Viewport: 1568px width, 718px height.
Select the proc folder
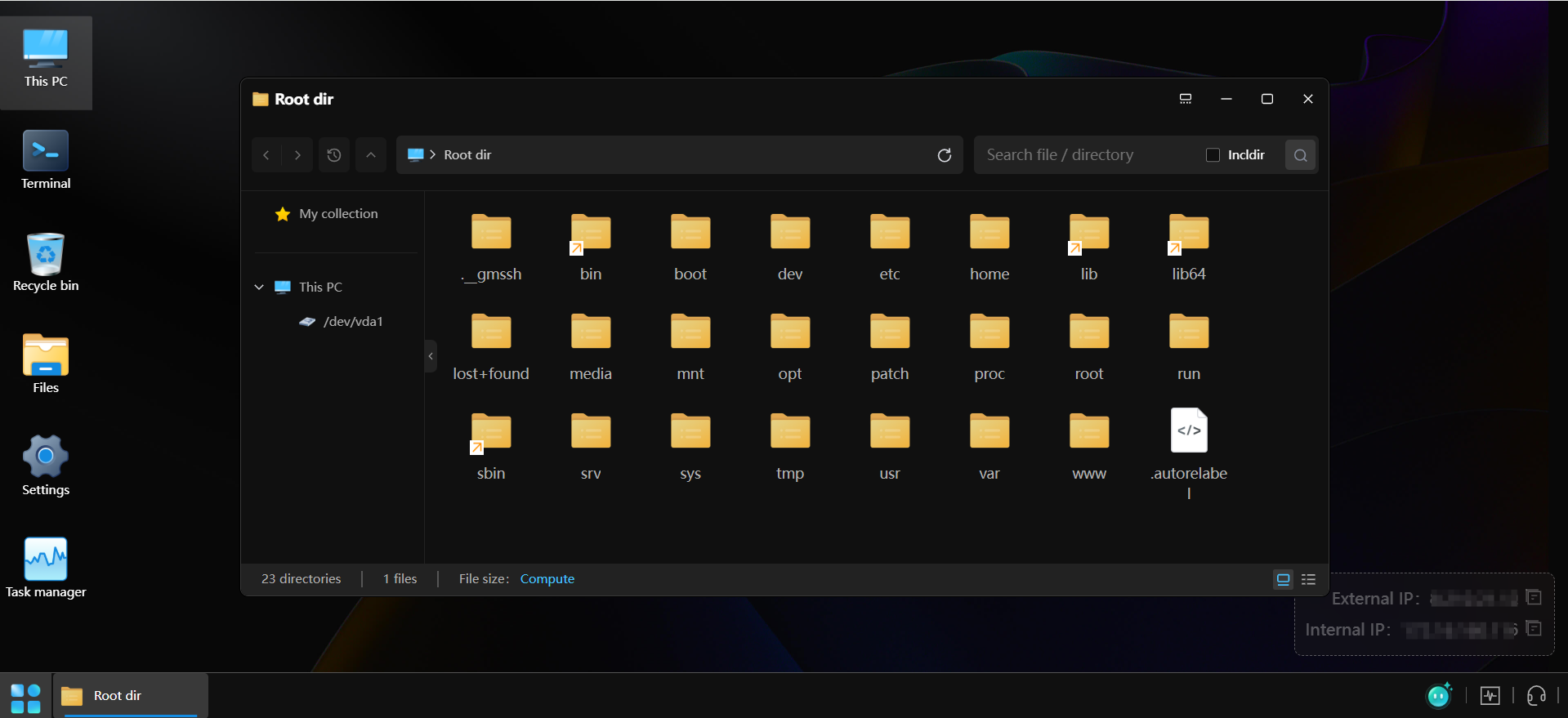tap(989, 348)
